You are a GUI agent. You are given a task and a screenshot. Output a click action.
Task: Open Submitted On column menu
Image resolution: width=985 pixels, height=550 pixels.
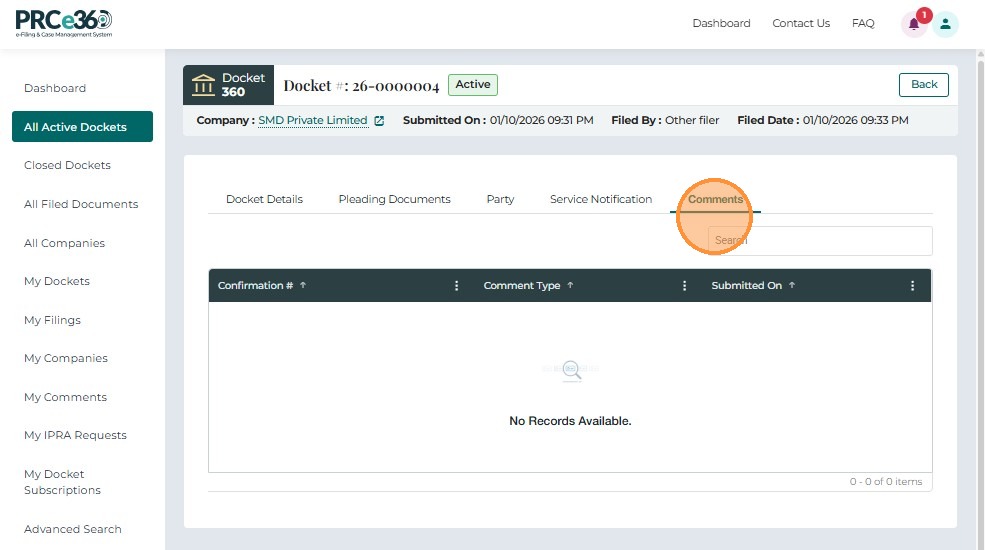pos(913,286)
